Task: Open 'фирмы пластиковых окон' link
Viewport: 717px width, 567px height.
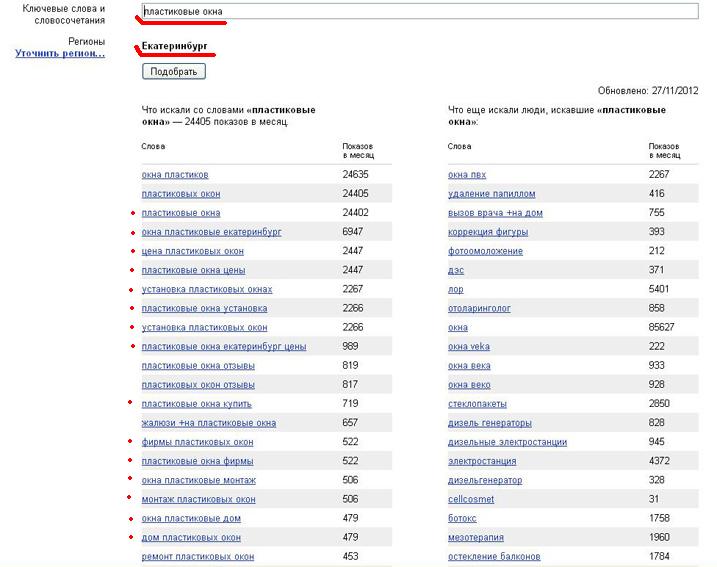Action: [x=197, y=442]
